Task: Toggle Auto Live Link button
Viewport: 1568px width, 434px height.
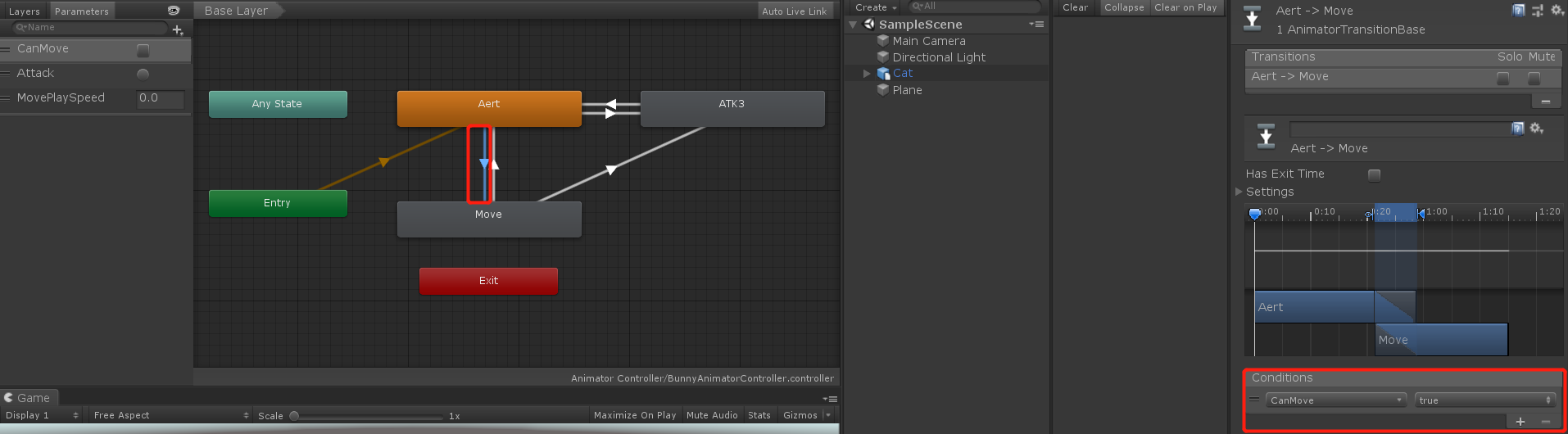Action: click(x=795, y=11)
